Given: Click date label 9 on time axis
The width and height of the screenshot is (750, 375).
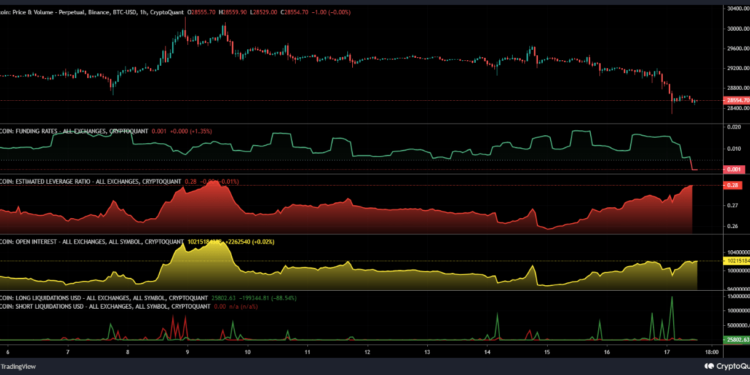Looking at the screenshot, I should 188,352.
